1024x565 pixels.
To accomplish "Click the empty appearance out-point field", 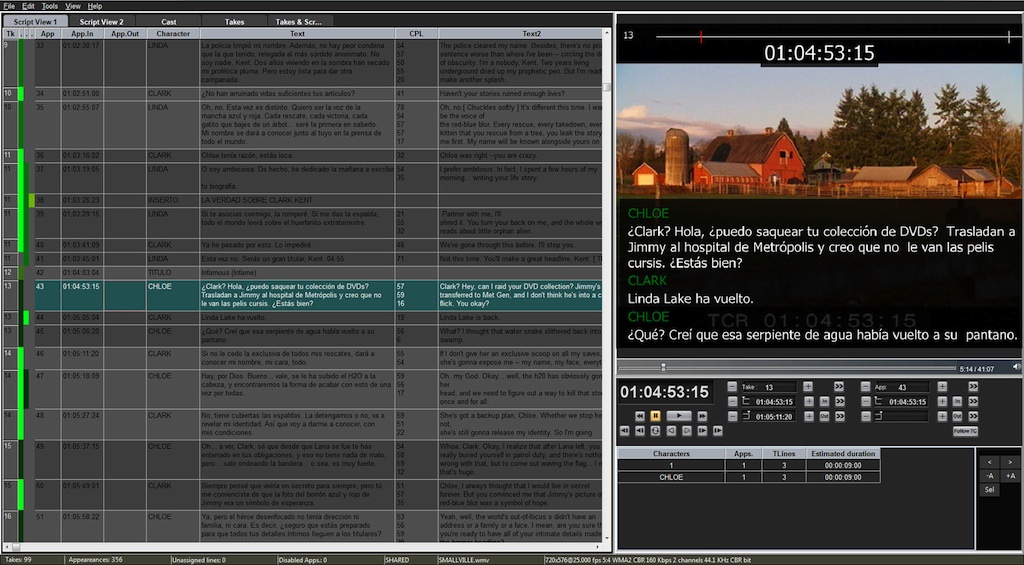I will tap(902, 416).
